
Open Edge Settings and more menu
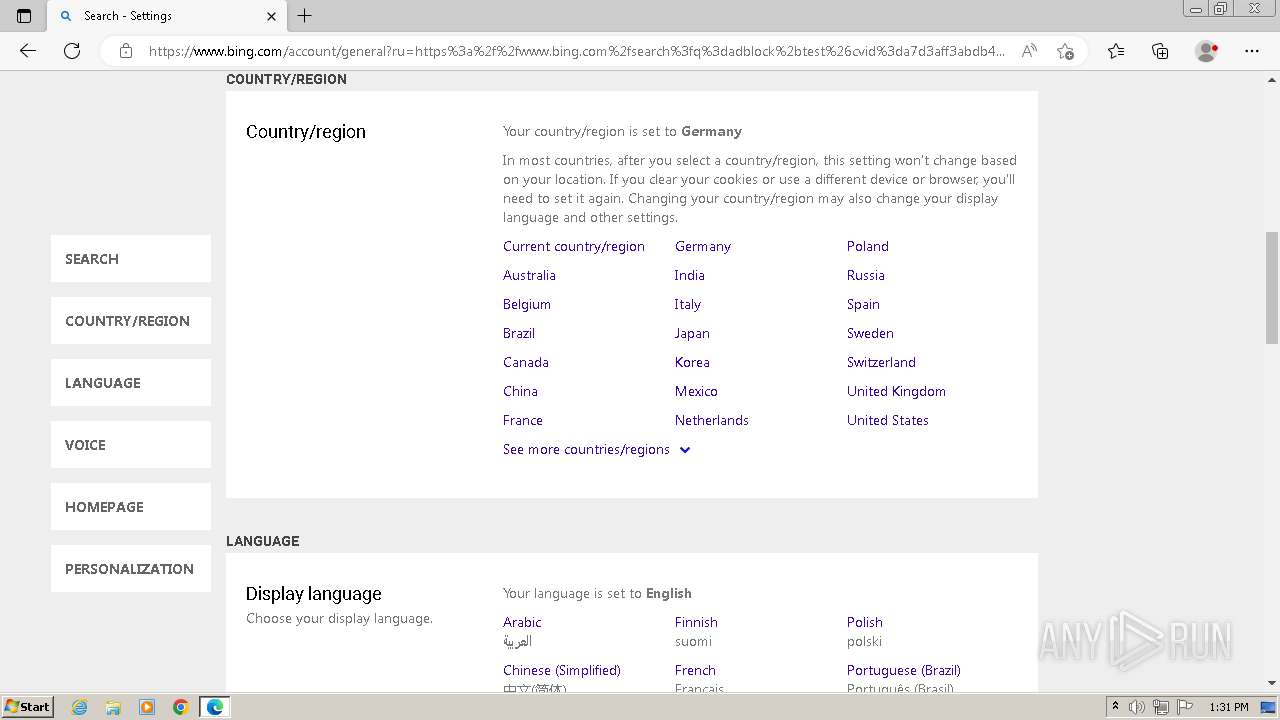[1252, 51]
